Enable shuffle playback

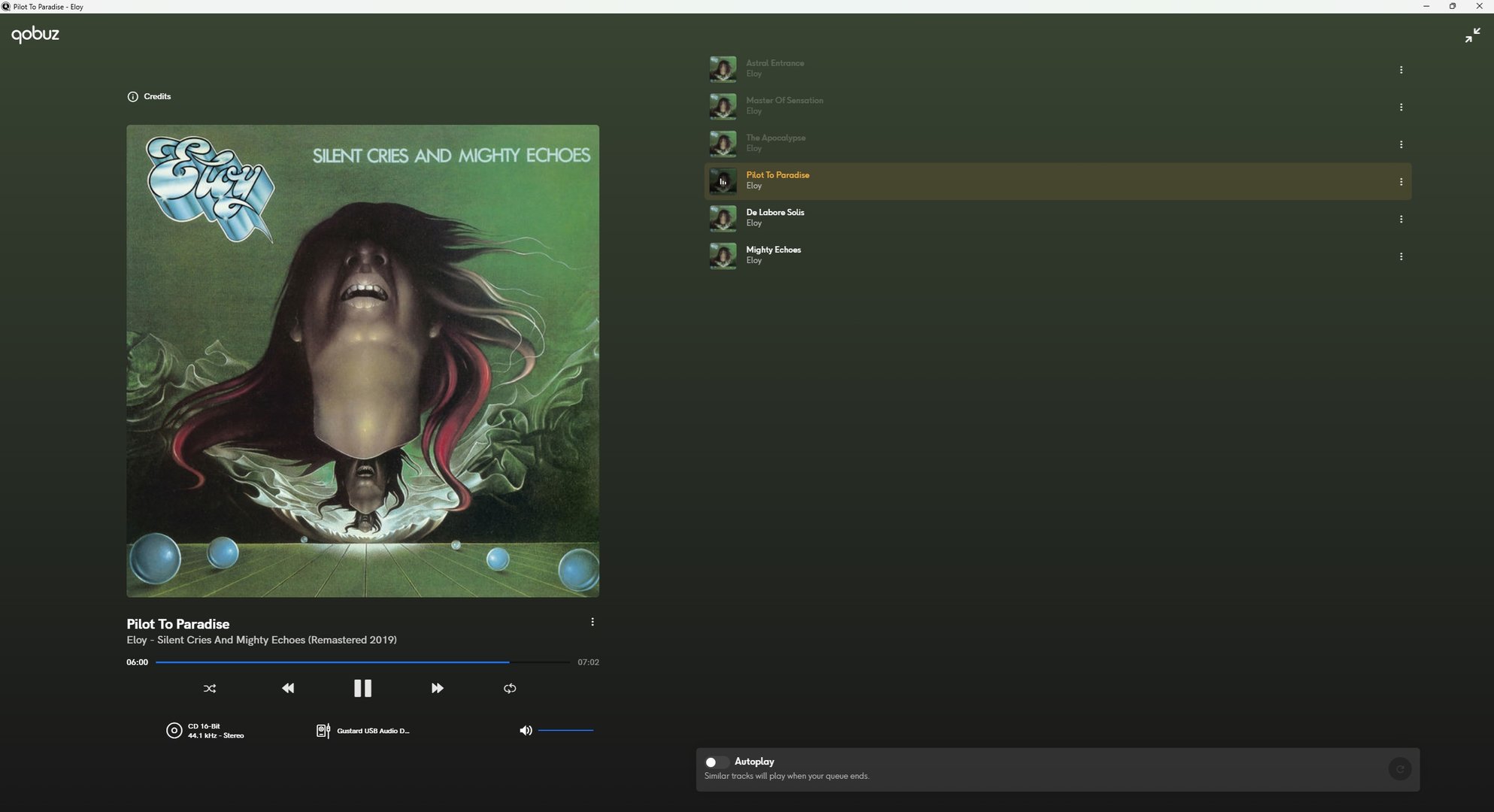[x=210, y=688]
